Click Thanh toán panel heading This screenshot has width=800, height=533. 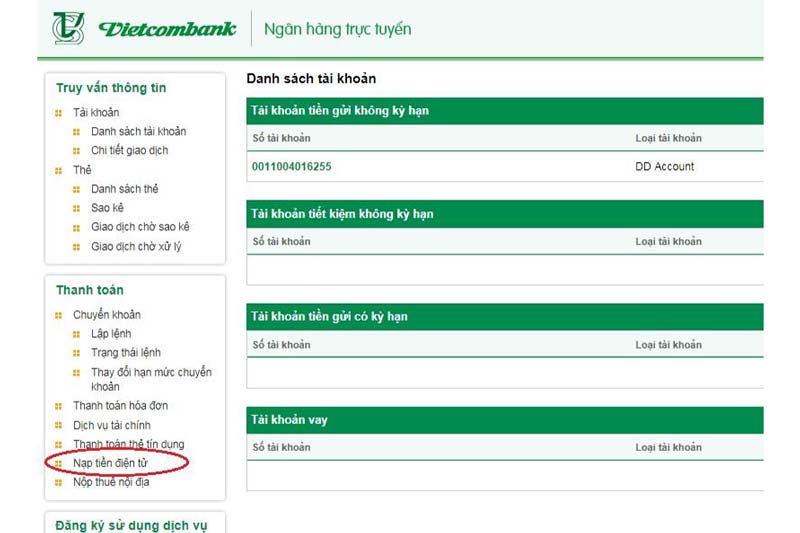click(x=90, y=290)
